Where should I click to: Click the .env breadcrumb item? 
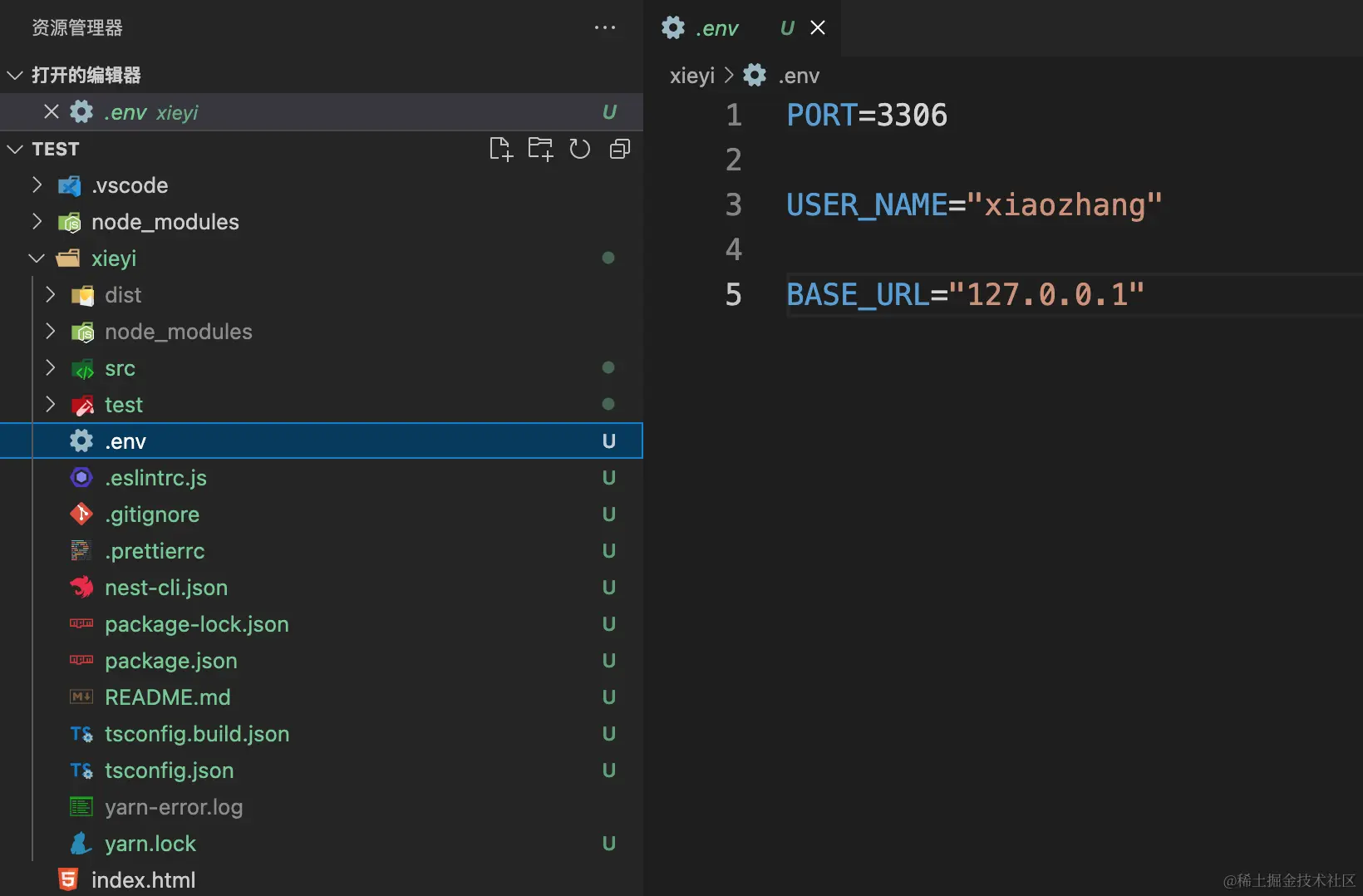798,76
